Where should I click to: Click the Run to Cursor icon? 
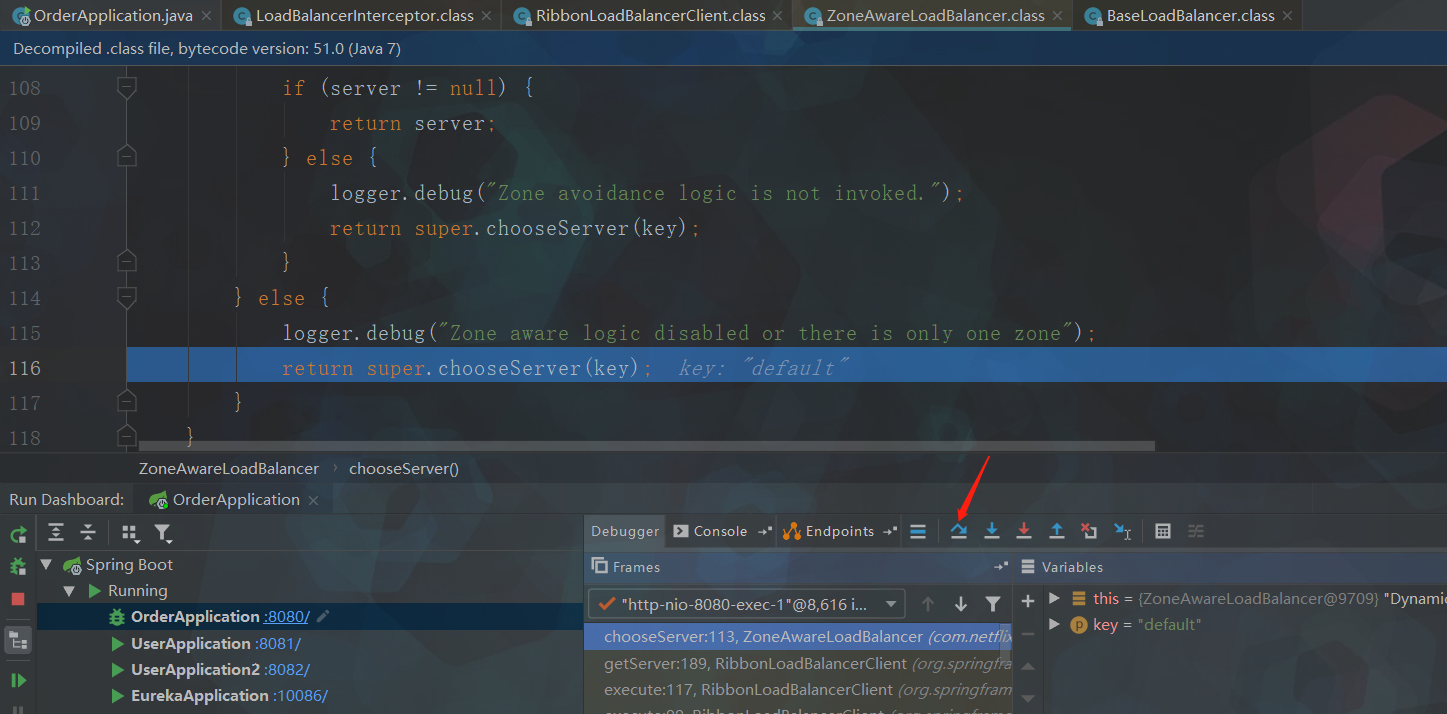click(x=1122, y=531)
